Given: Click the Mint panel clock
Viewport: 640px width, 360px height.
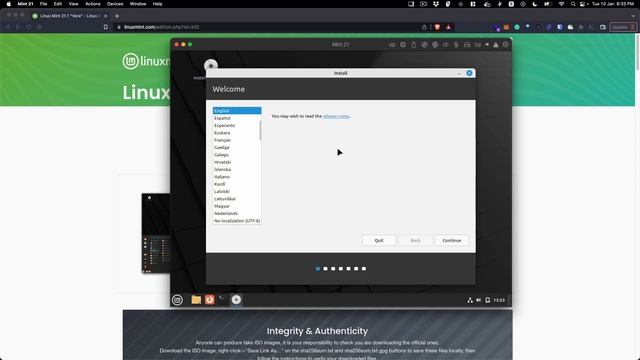Looking at the screenshot, I should (499, 300).
